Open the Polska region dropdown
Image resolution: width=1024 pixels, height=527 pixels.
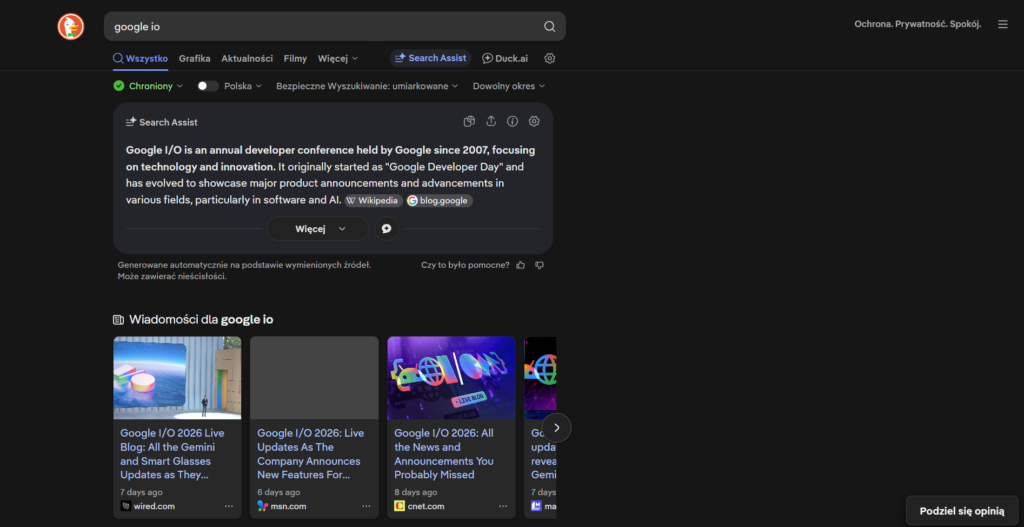click(243, 86)
